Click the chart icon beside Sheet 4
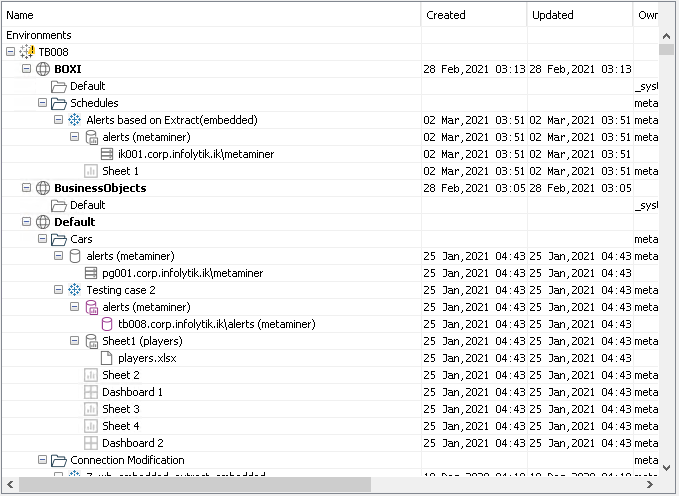679x496 pixels. coord(91,426)
